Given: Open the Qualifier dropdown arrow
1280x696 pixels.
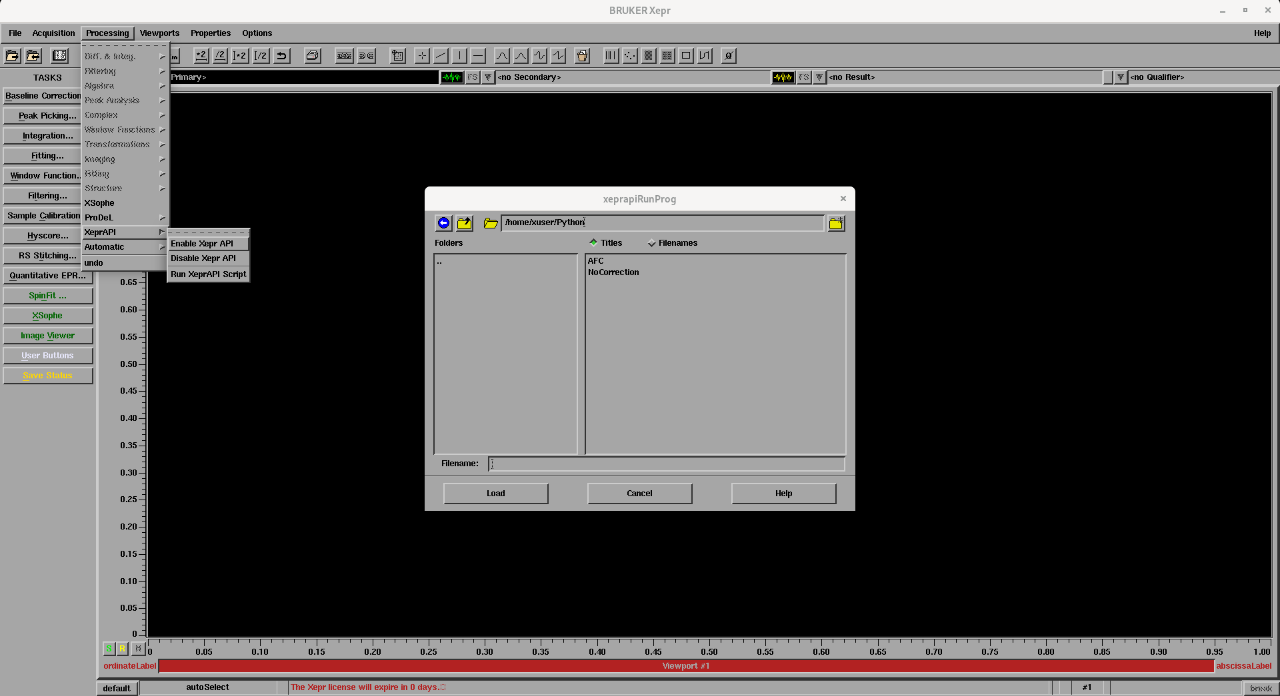Looking at the screenshot, I should coord(1120,77).
